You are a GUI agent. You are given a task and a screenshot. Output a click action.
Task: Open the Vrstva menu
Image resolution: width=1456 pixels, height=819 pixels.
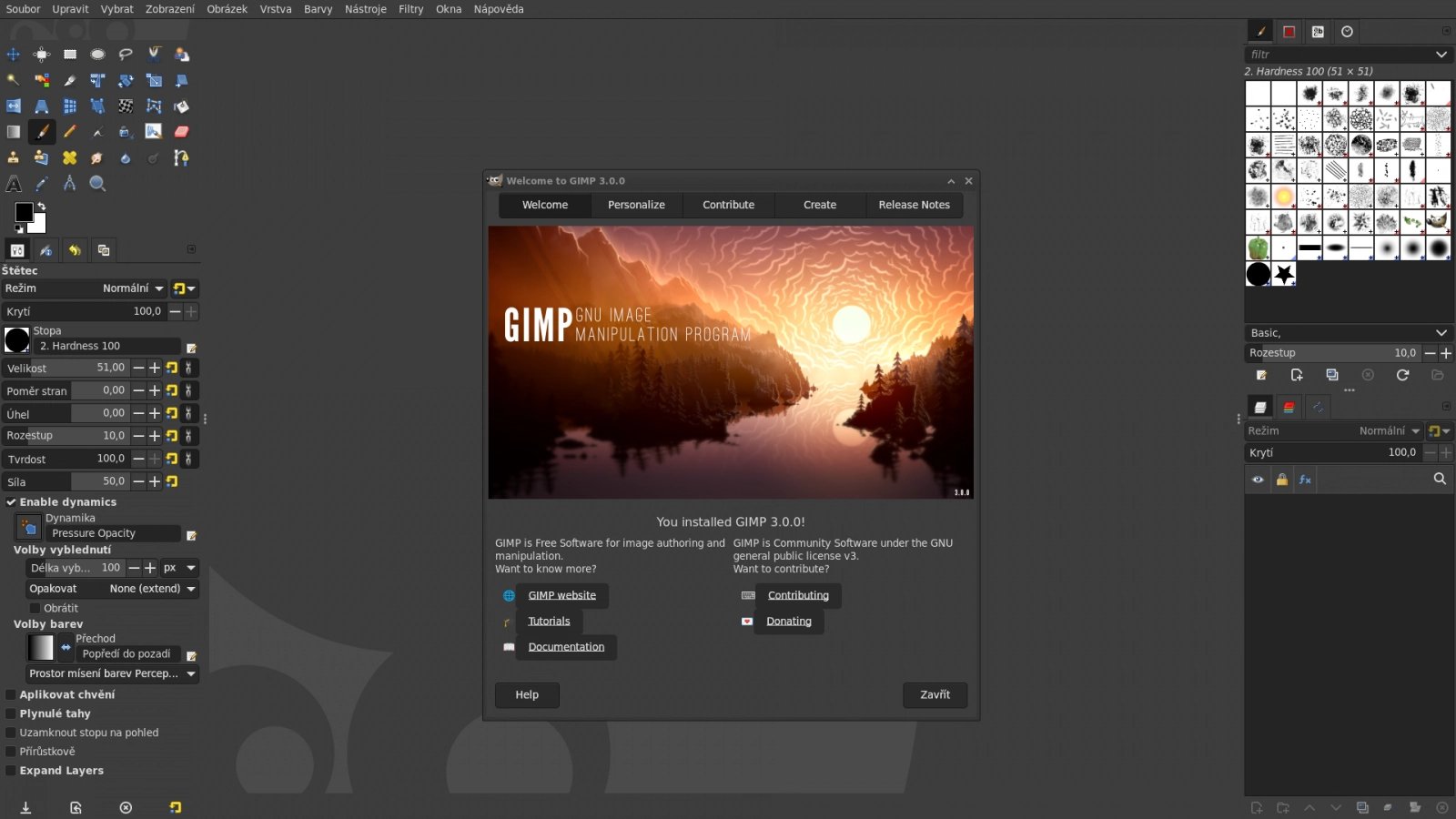point(276,9)
